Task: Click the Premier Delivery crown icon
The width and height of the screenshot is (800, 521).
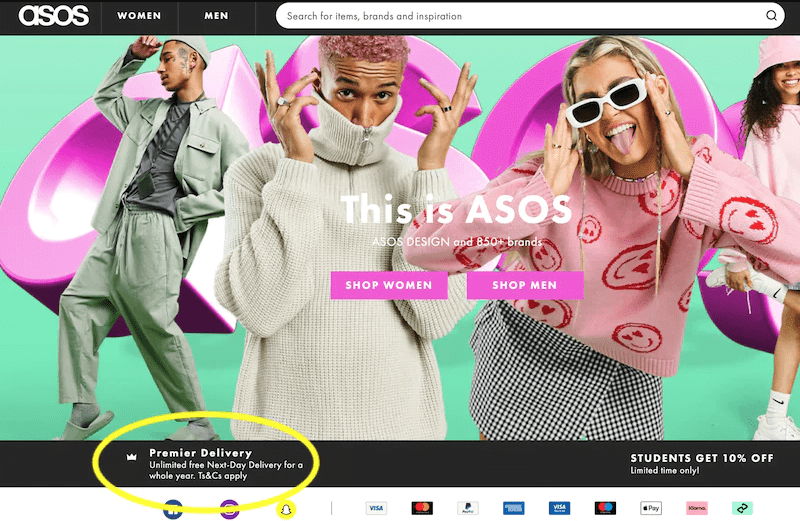Action: pos(131,457)
